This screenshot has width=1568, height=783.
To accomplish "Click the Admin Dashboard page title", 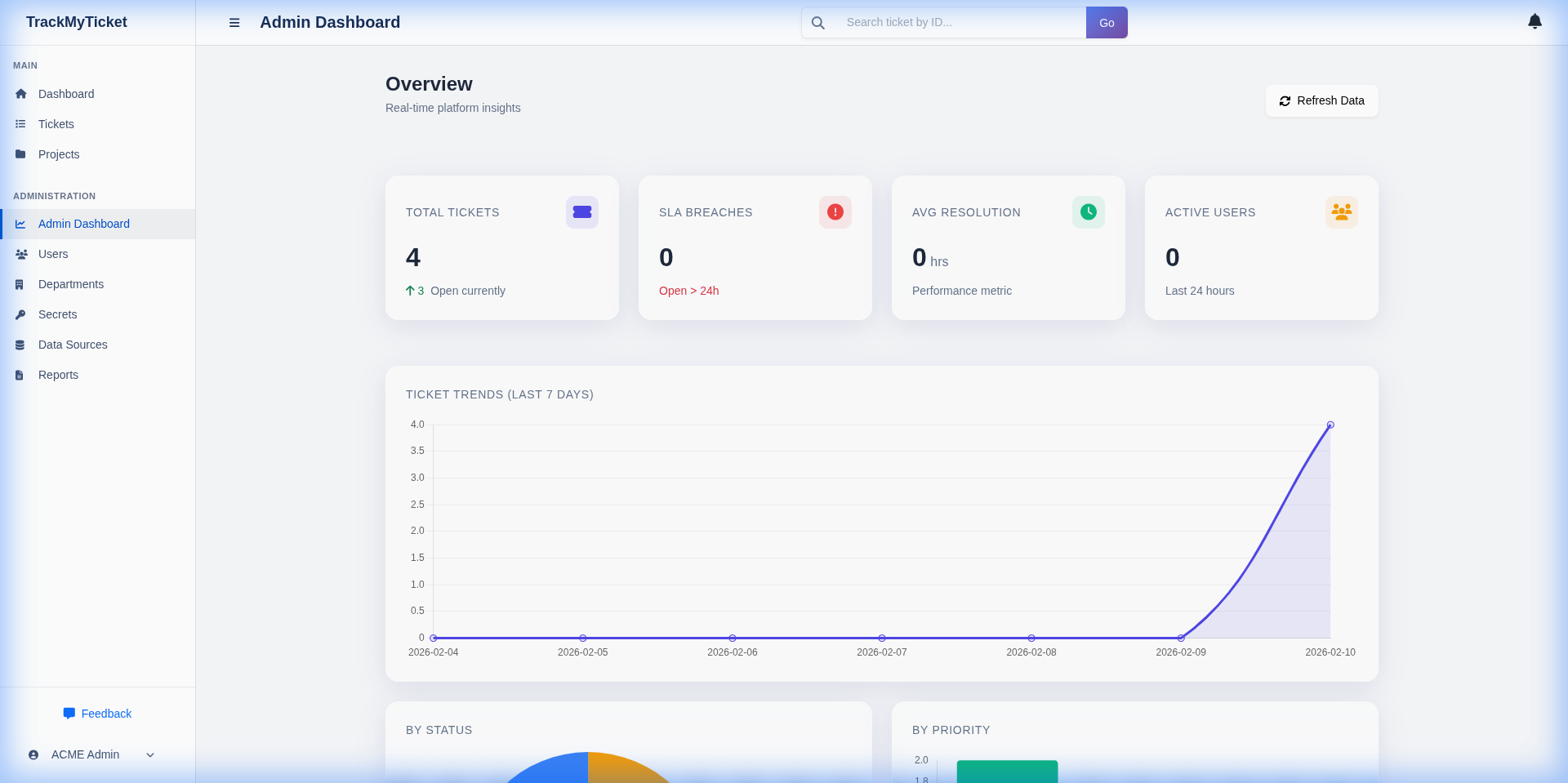I will coord(330,22).
